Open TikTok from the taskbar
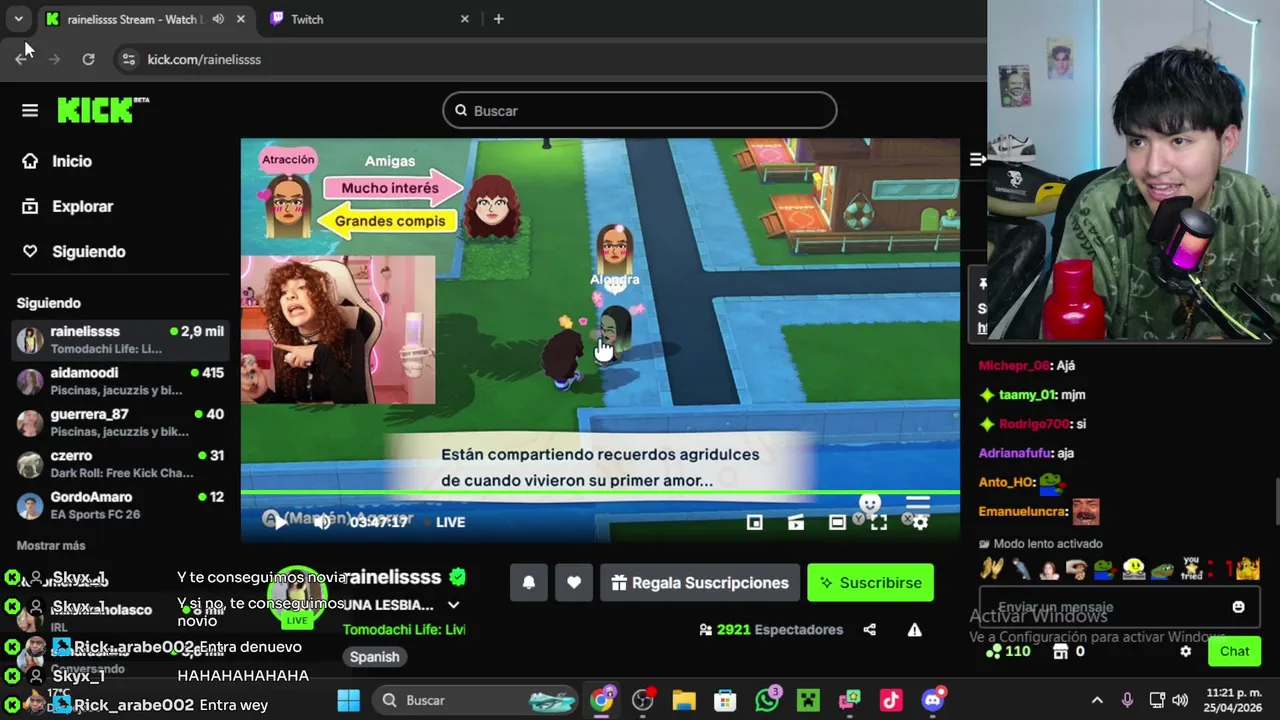The height and width of the screenshot is (720, 1280). (x=891, y=700)
